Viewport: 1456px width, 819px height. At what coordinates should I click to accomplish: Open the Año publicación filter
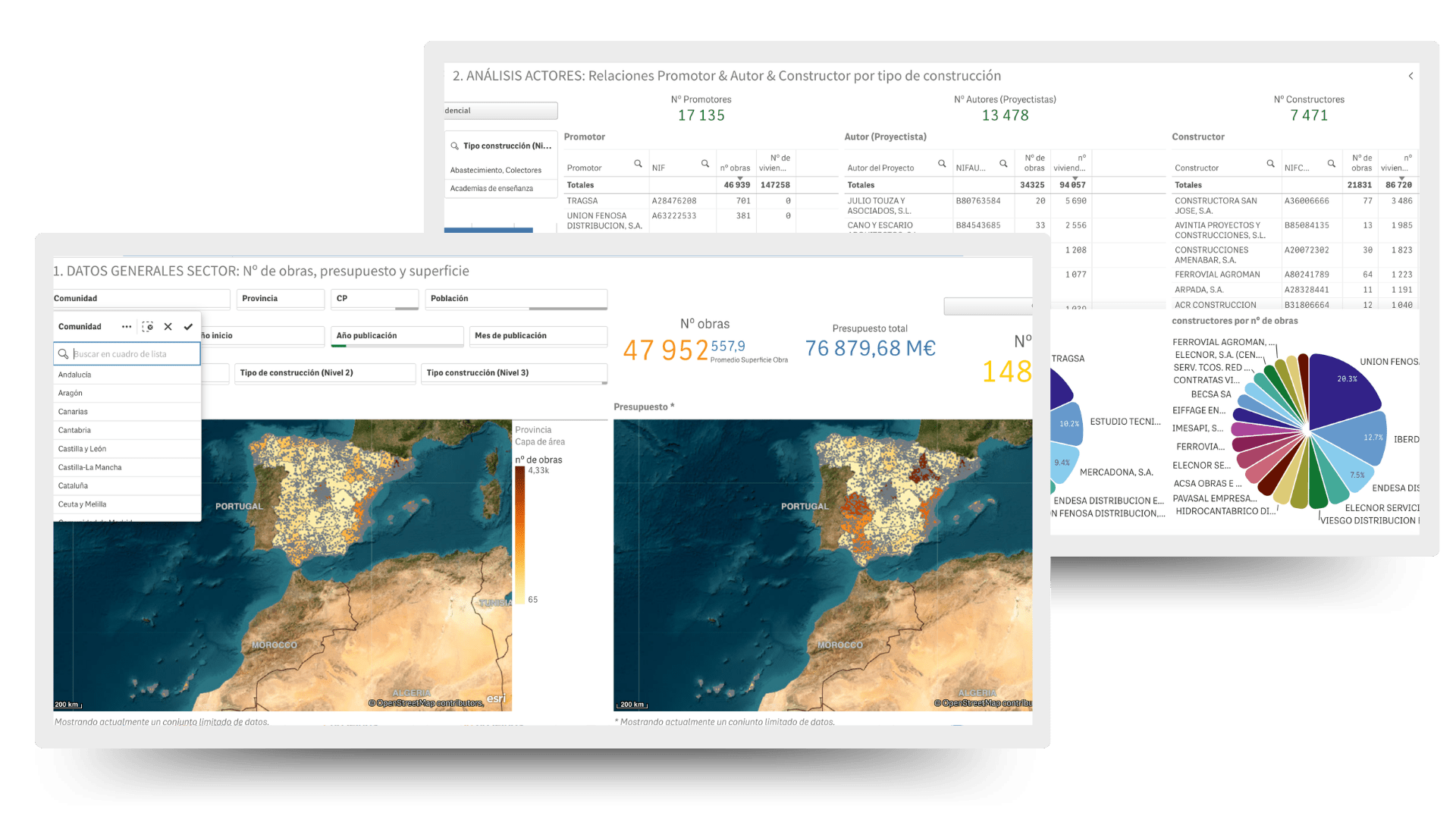point(397,336)
